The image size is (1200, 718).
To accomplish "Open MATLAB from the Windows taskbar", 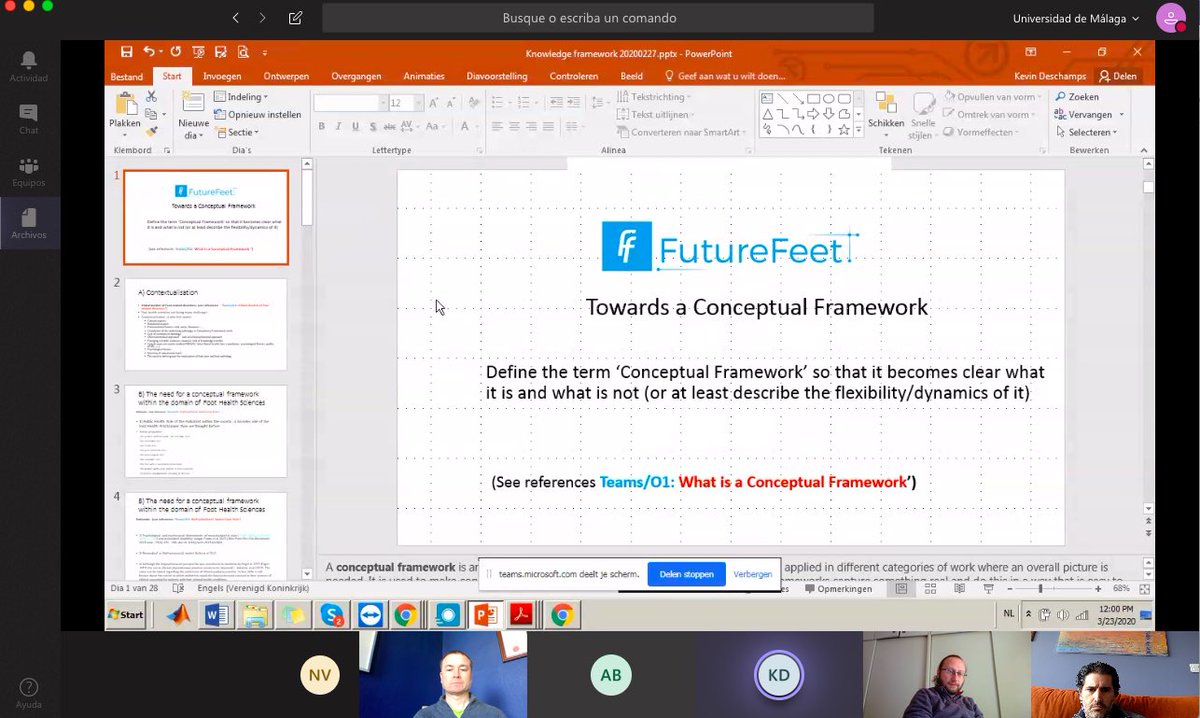I will pyautogui.click(x=178, y=615).
